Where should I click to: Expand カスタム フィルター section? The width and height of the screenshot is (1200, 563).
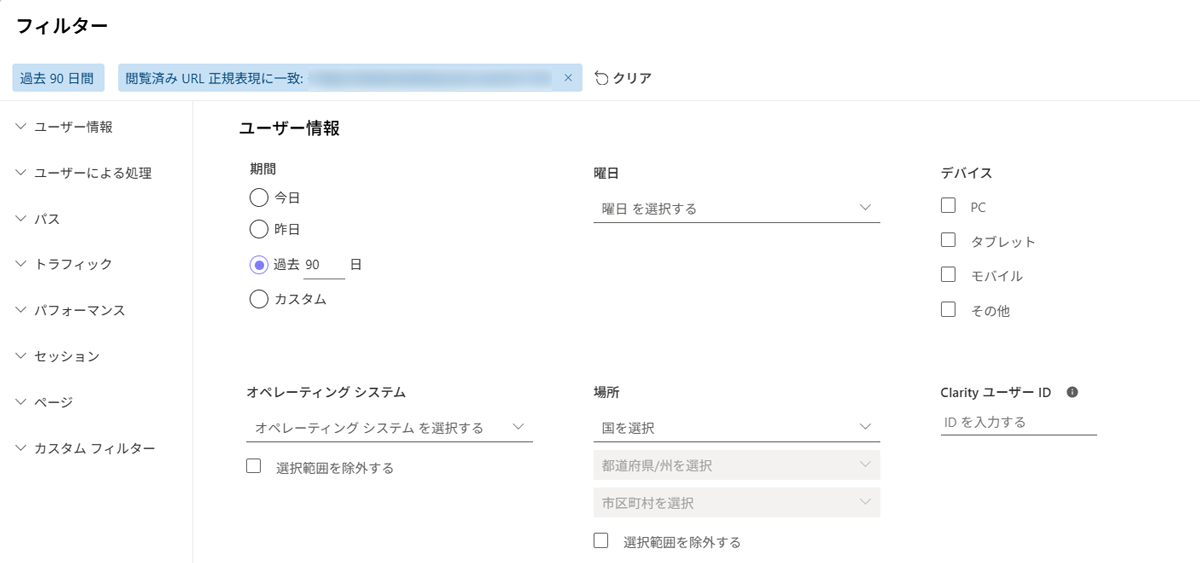(x=94, y=448)
